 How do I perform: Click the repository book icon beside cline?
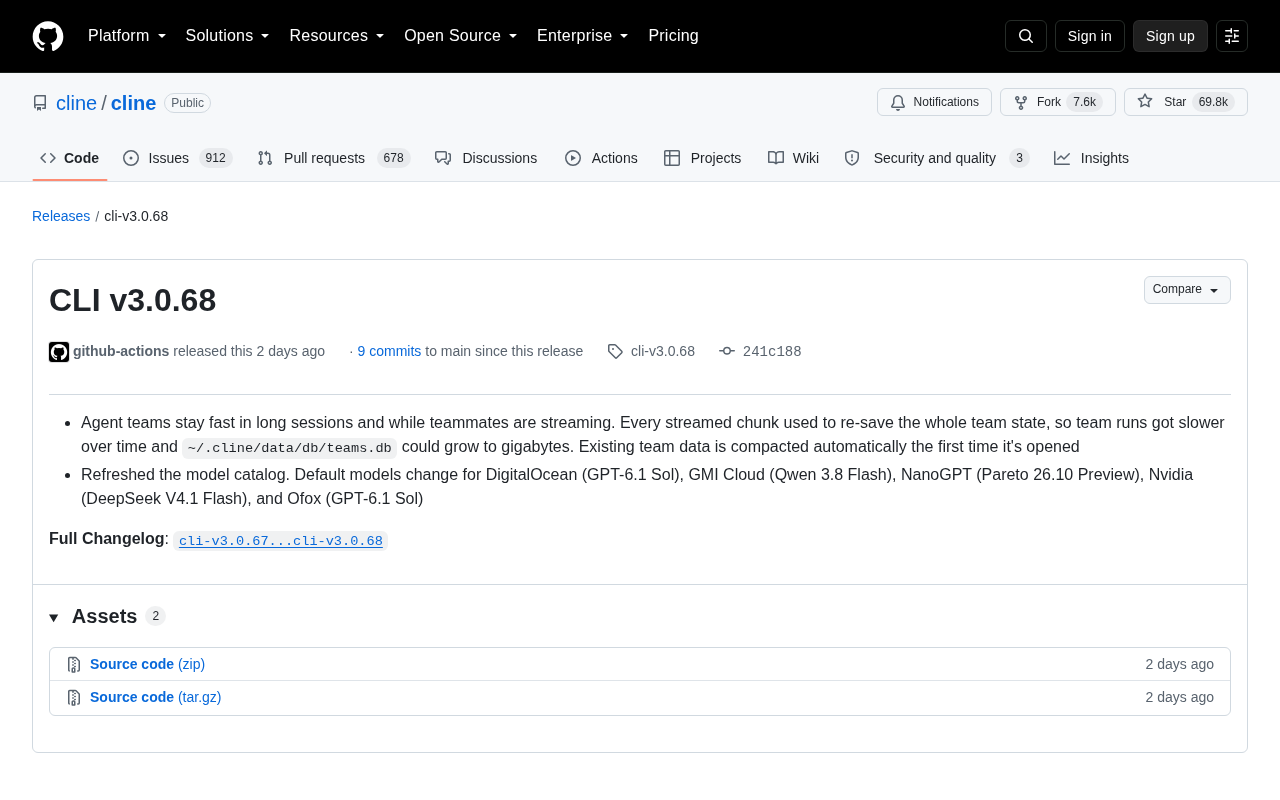coord(40,103)
